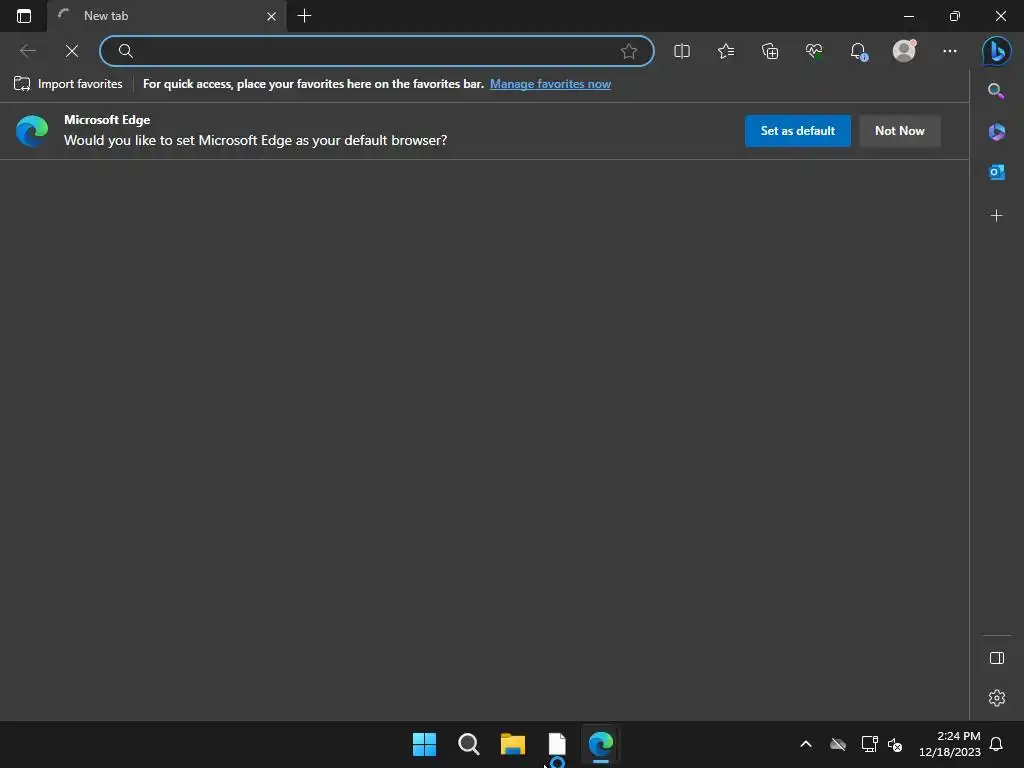Open OneDrive tray icon

[838, 744]
